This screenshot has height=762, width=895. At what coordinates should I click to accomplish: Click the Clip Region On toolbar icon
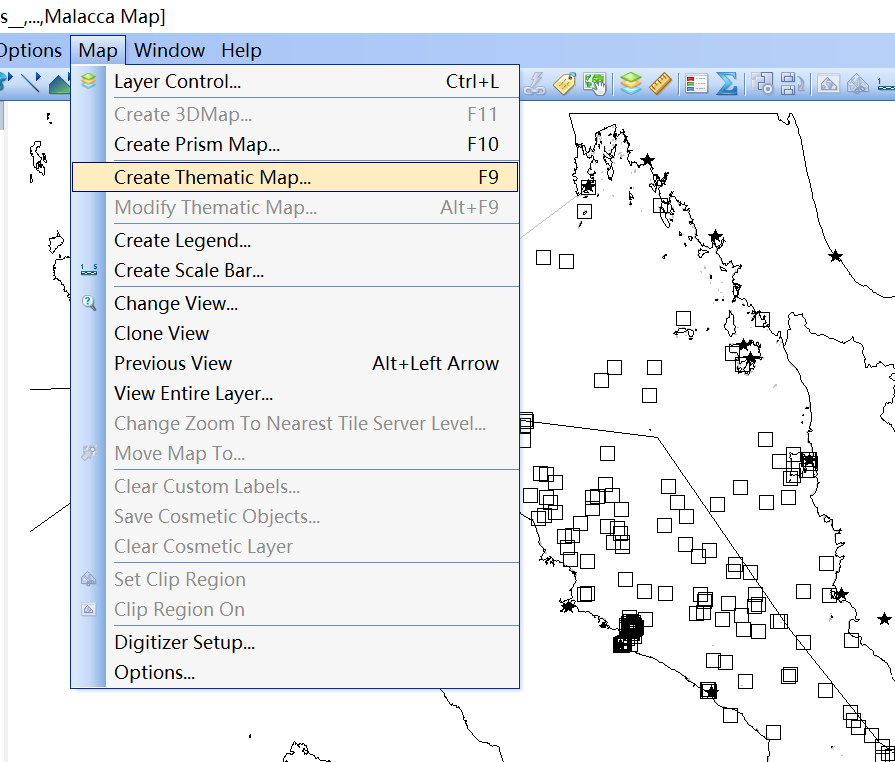pyautogui.click(x=856, y=83)
